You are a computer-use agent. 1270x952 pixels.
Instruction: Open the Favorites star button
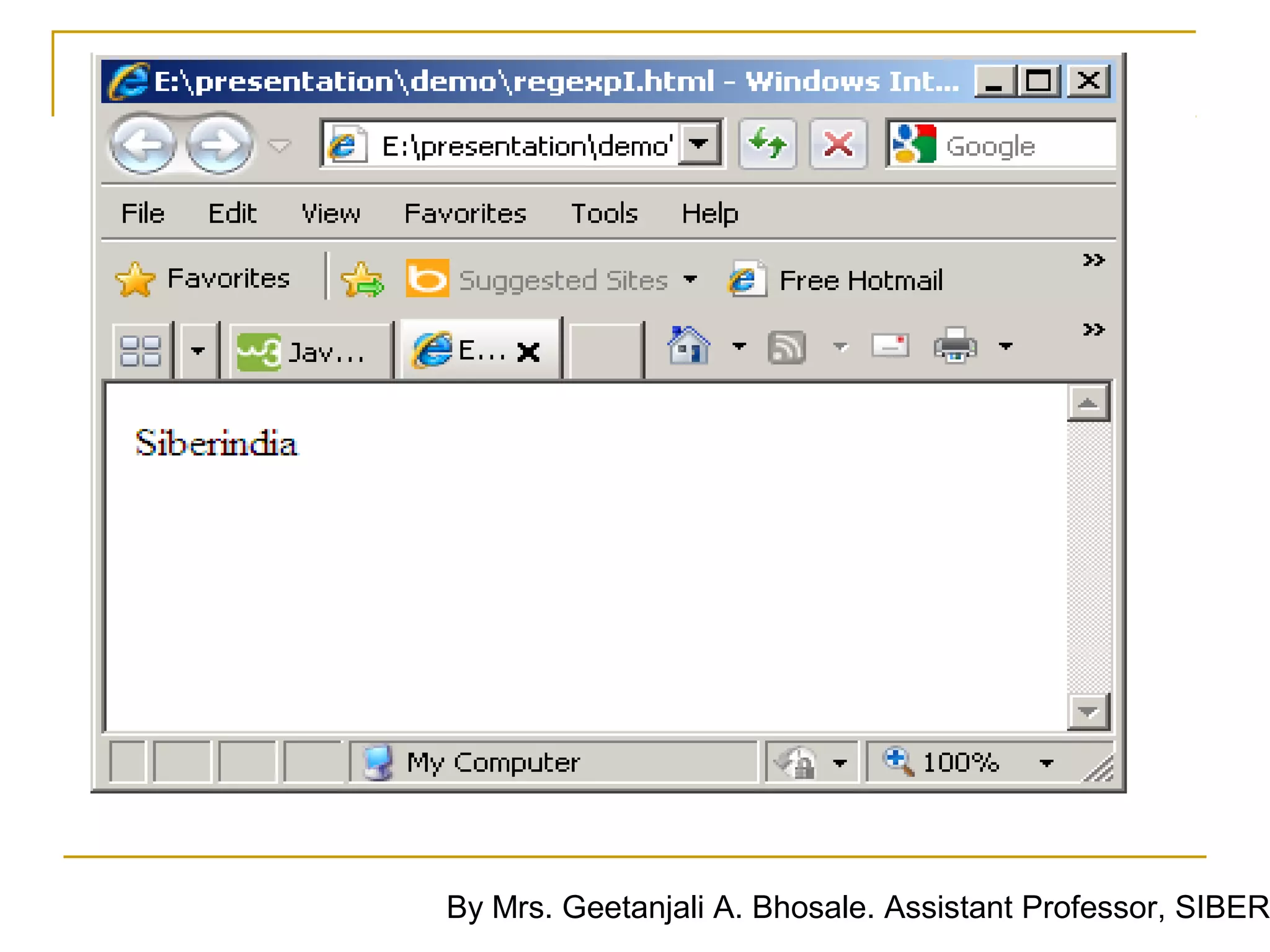coord(203,279)
